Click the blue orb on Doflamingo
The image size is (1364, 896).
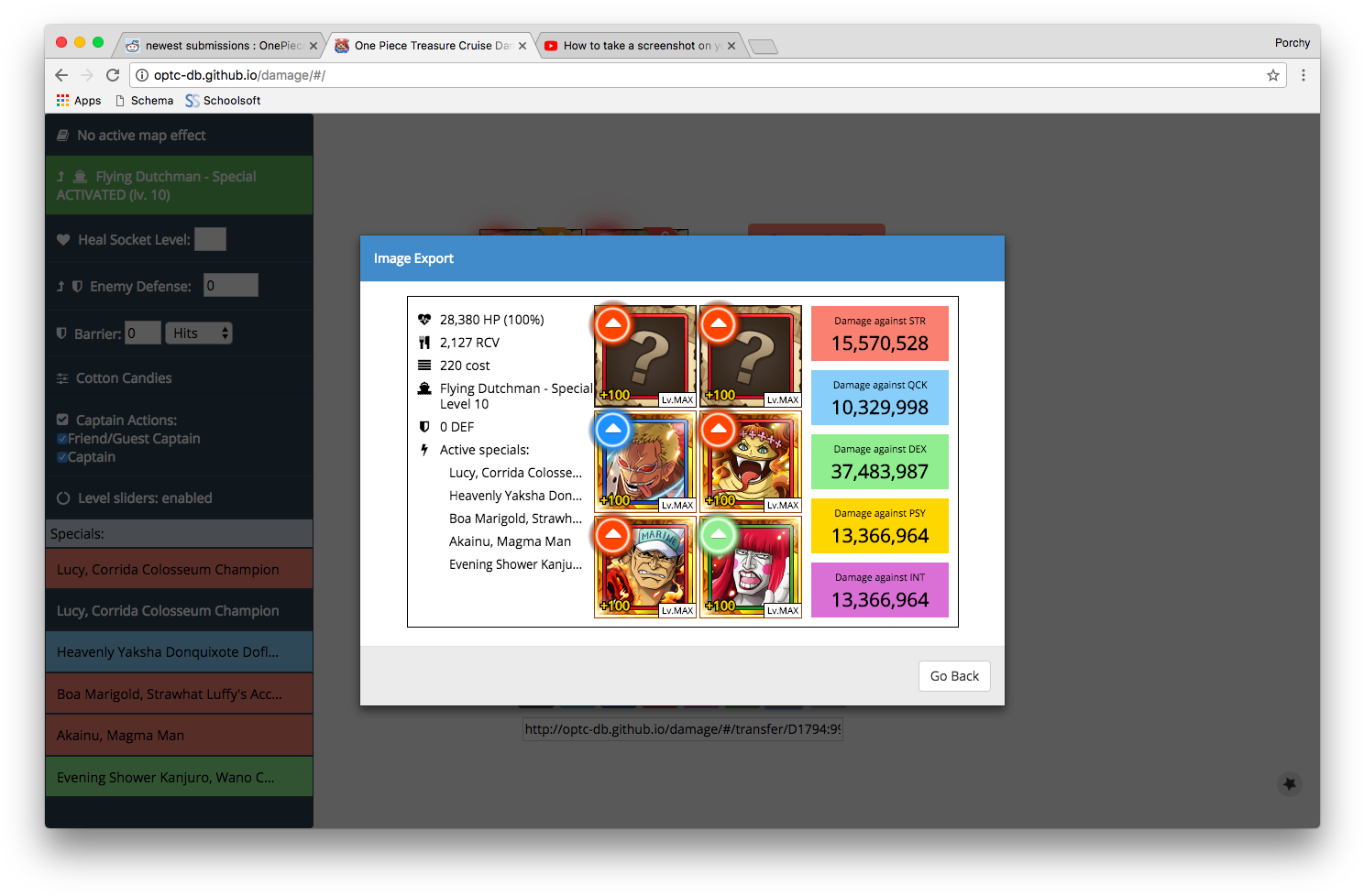(613, 430)
